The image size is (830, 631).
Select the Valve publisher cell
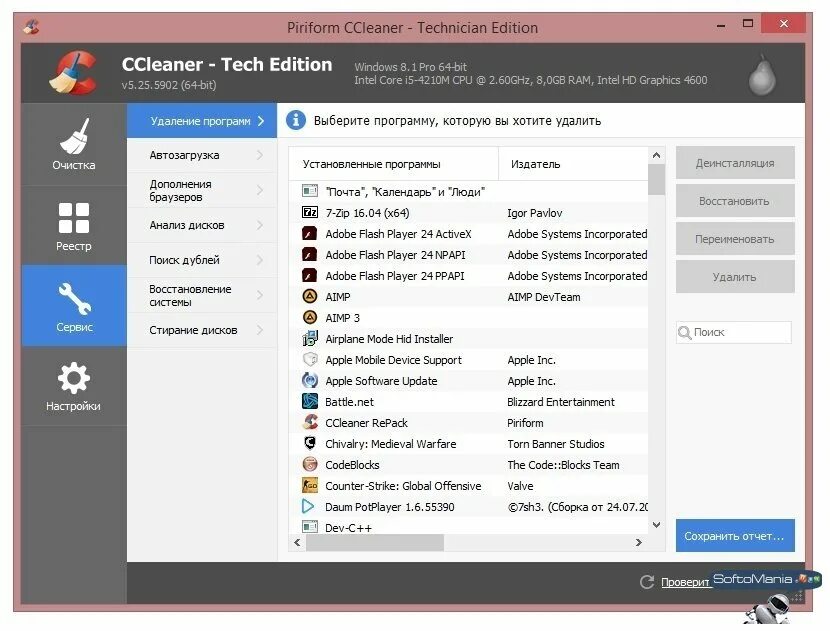click(x=520, y=486)
